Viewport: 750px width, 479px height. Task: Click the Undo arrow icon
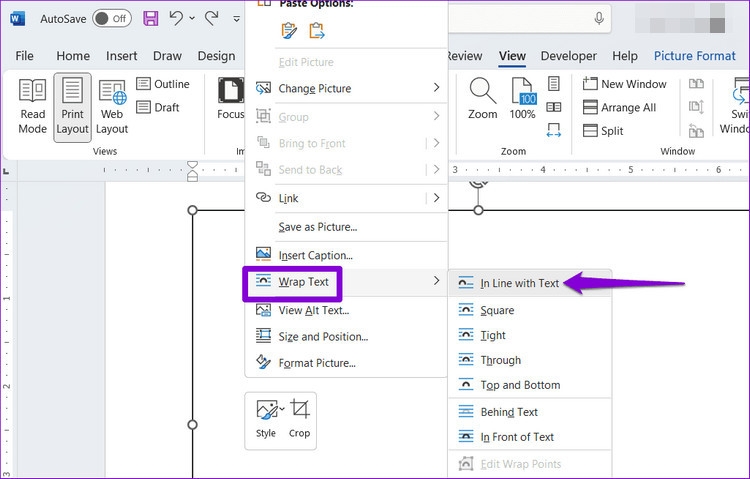point(177,18)
